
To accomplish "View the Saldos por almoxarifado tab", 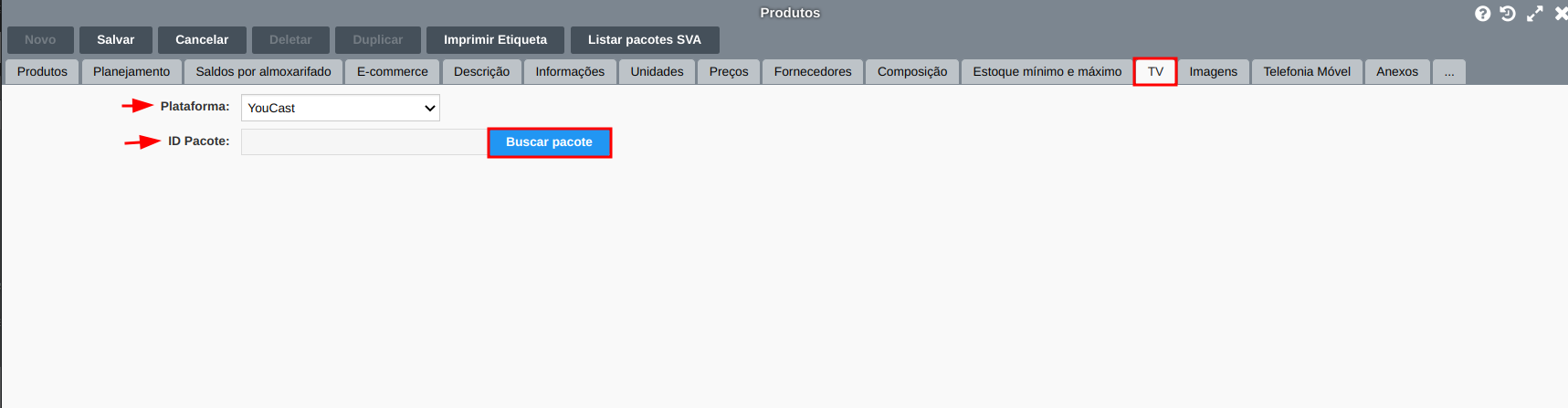I will click(263, 72).
